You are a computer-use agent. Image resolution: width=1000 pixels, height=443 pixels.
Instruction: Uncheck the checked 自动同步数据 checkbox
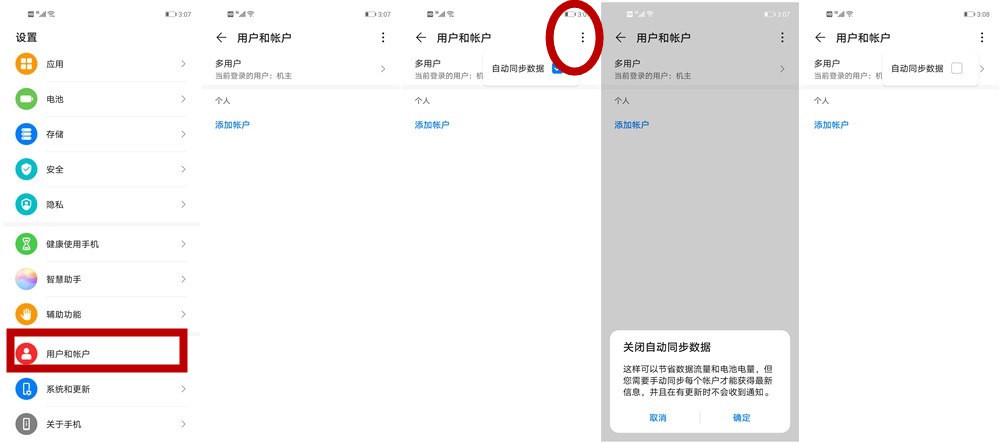[x=557, y=68]
